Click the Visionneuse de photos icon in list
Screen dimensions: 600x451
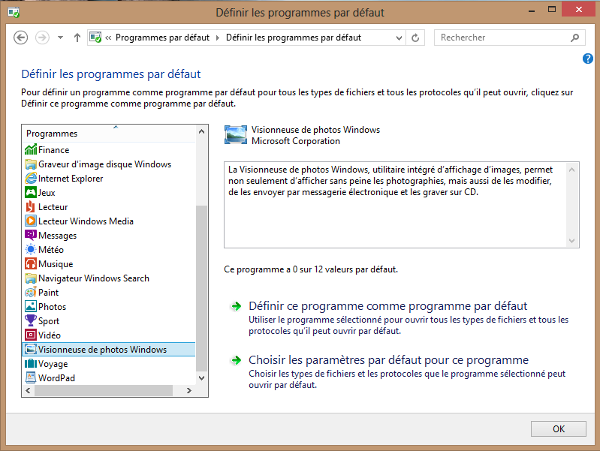pos(31,349)
